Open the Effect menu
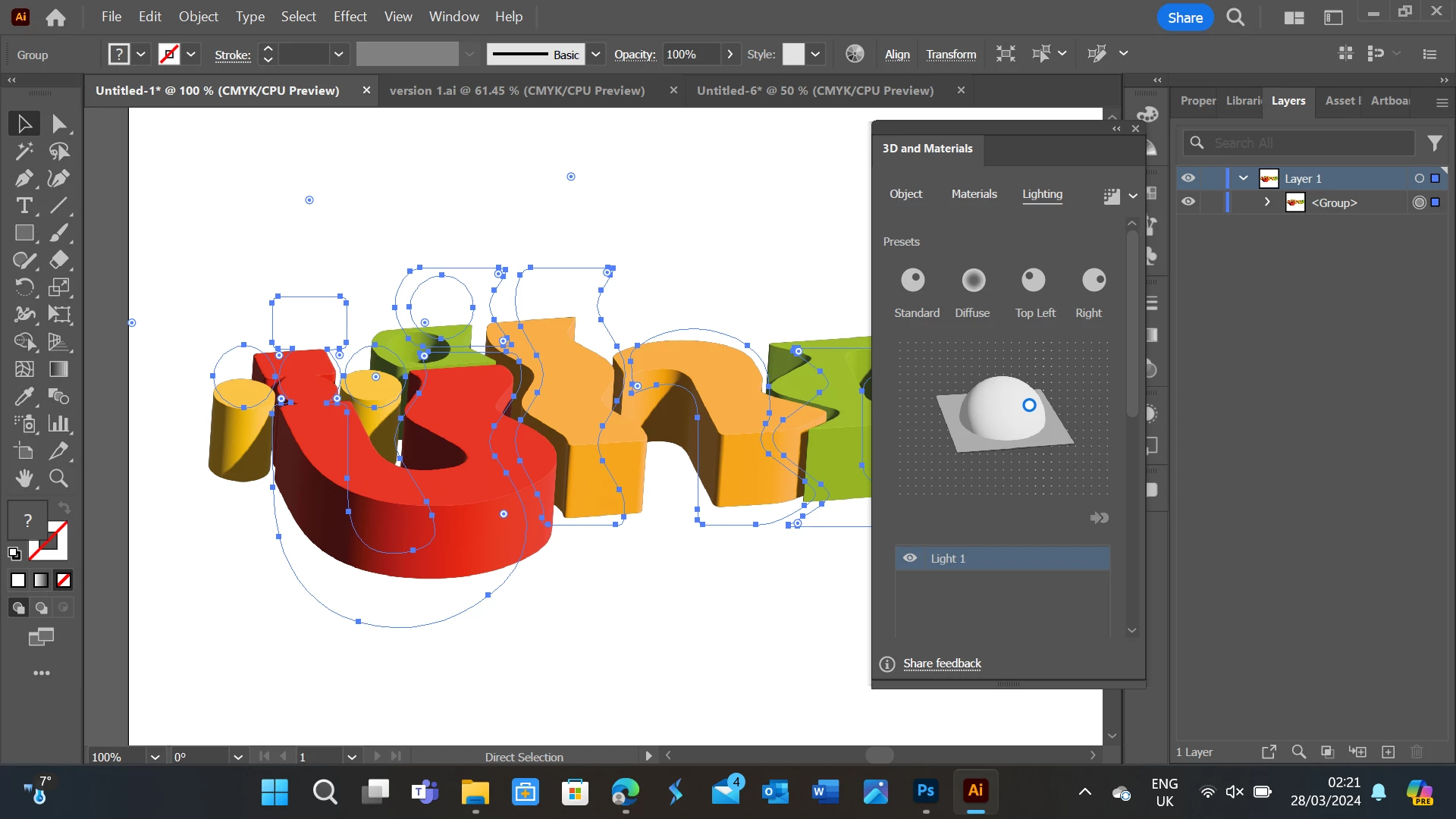The height and width of the screenshot is (819, 1456). 350,17
